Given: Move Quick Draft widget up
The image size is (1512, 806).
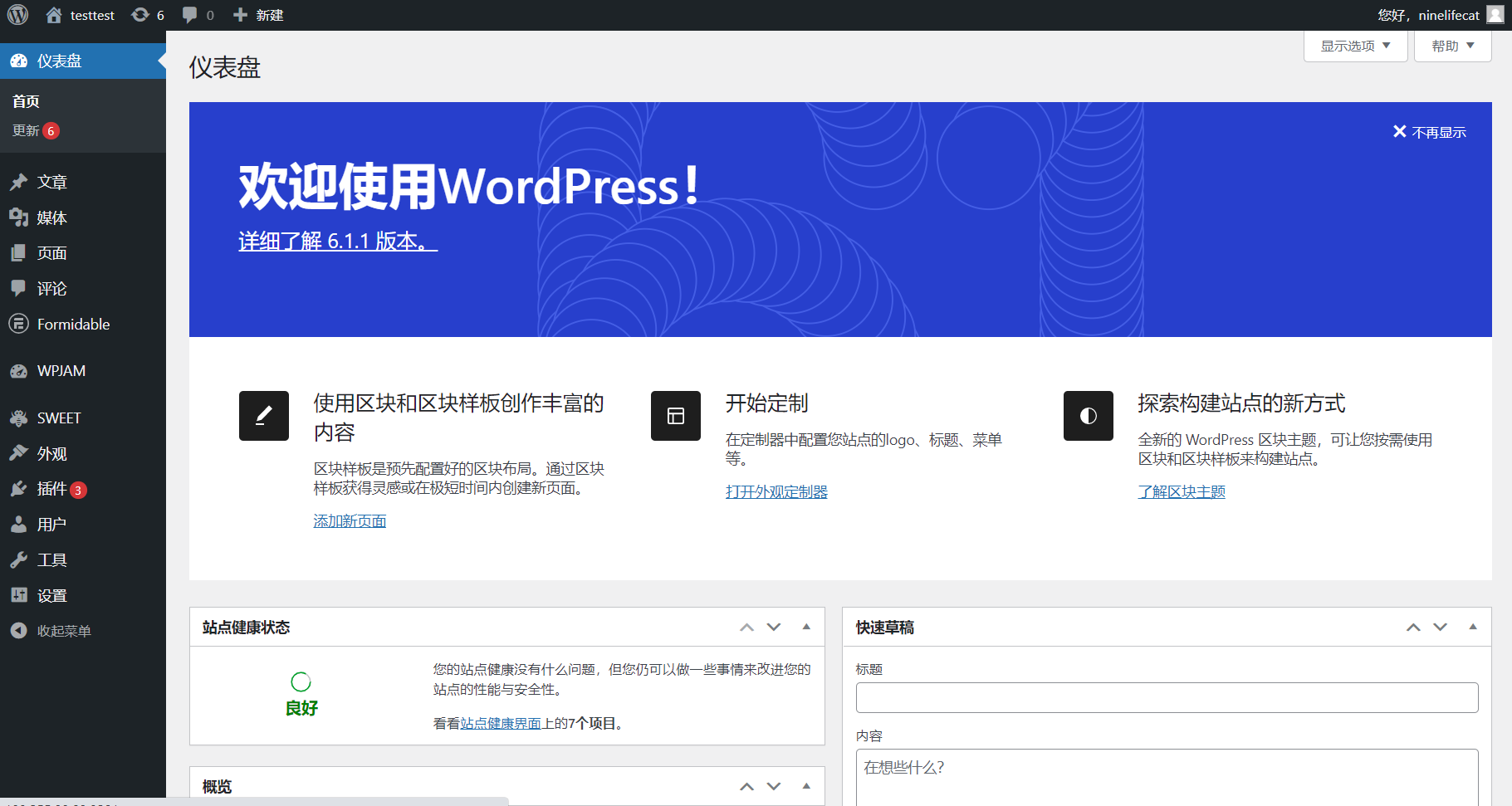Looking at the screenshot, I should click(1413, 628).
